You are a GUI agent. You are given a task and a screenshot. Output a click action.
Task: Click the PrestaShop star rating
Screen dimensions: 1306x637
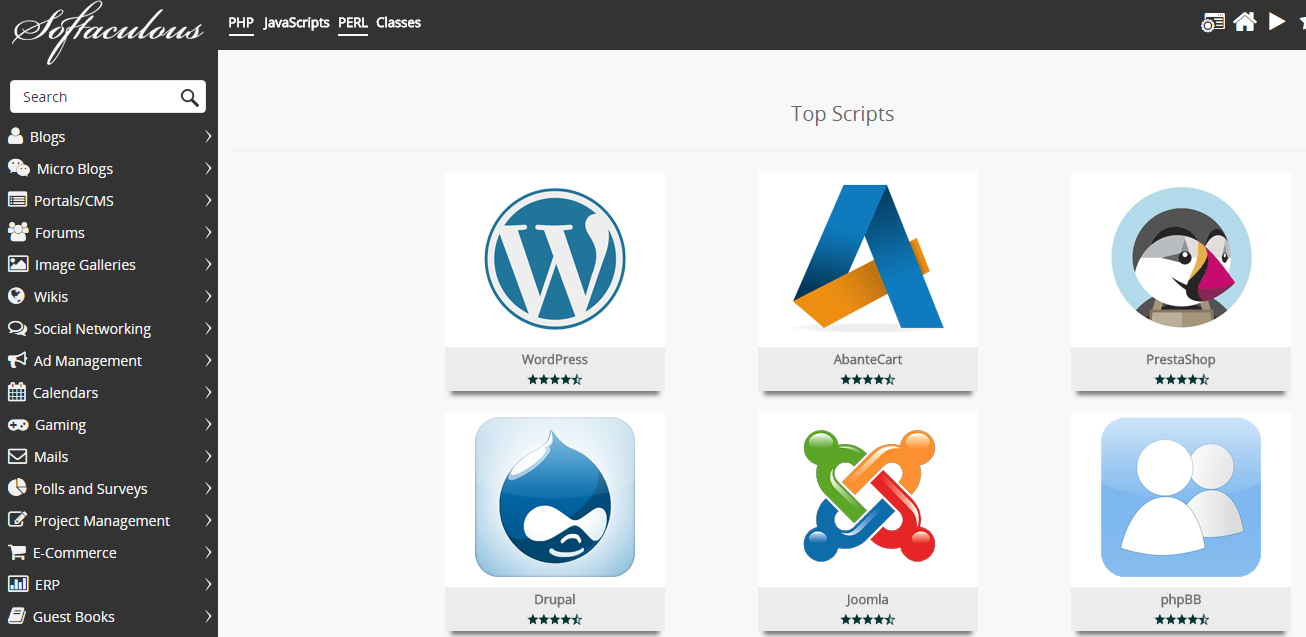pos(1181,380)
